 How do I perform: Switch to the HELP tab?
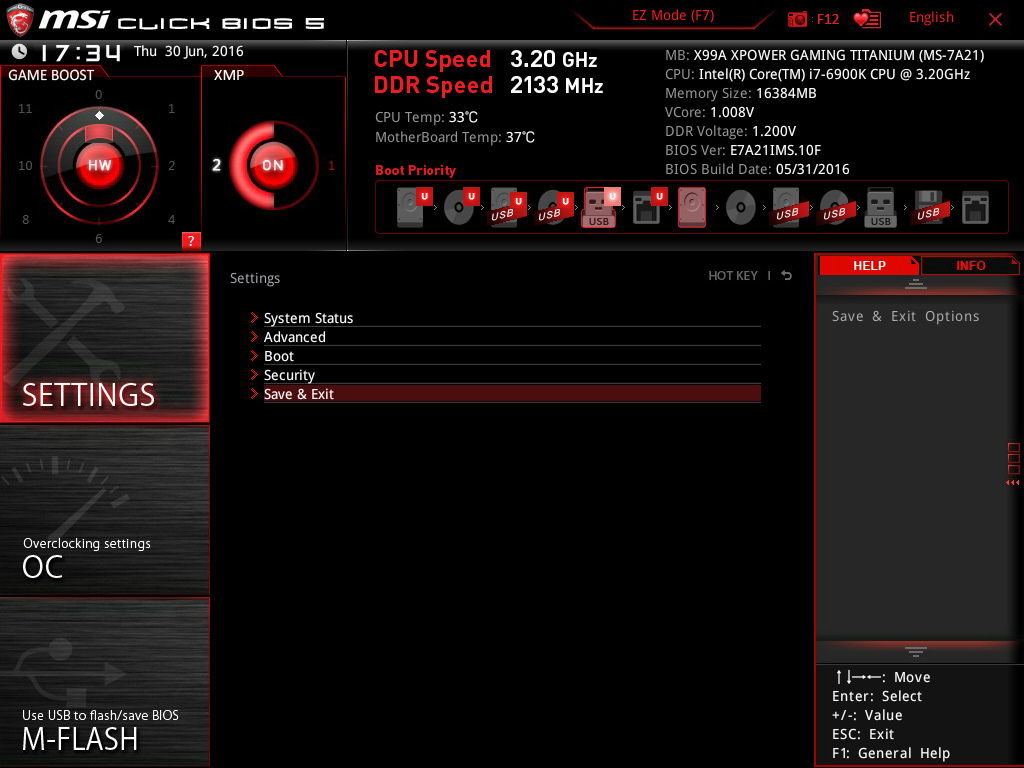pos(869,266)
